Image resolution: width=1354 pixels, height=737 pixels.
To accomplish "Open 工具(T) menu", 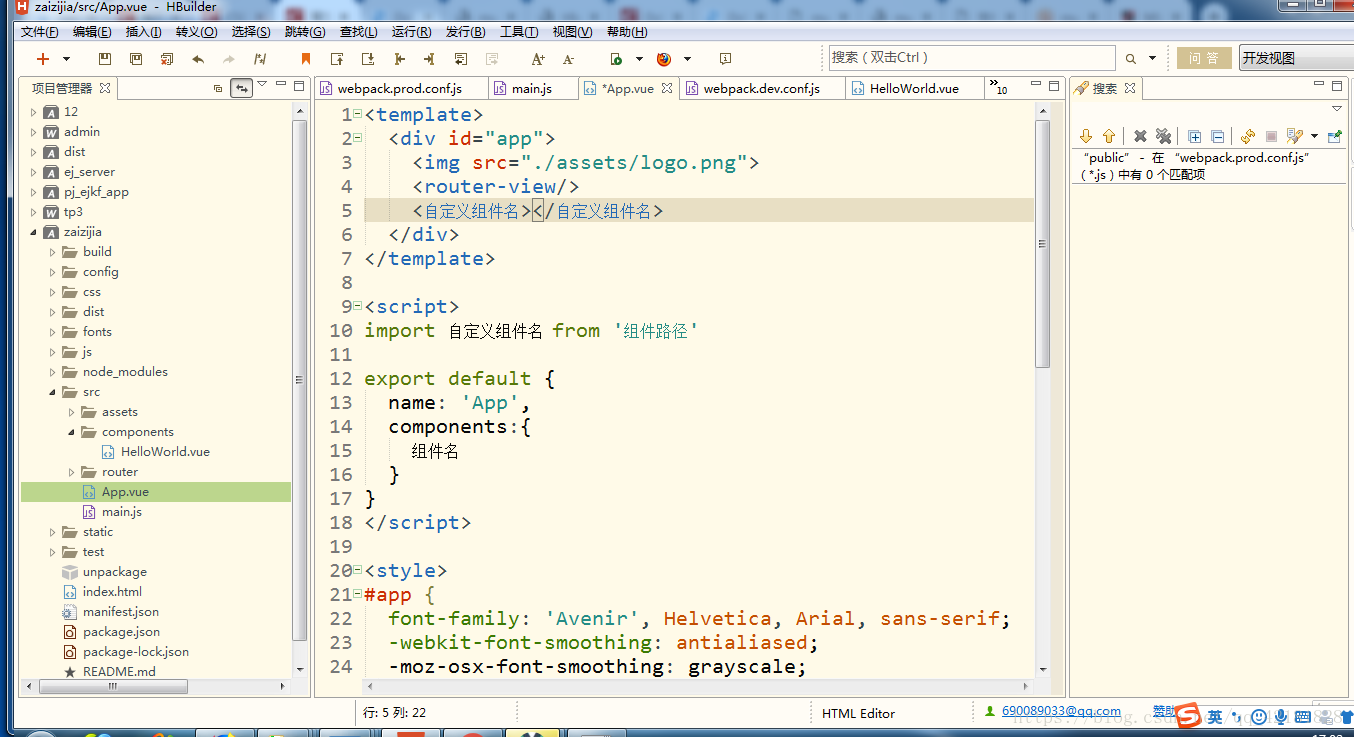I will coord(519,32).
